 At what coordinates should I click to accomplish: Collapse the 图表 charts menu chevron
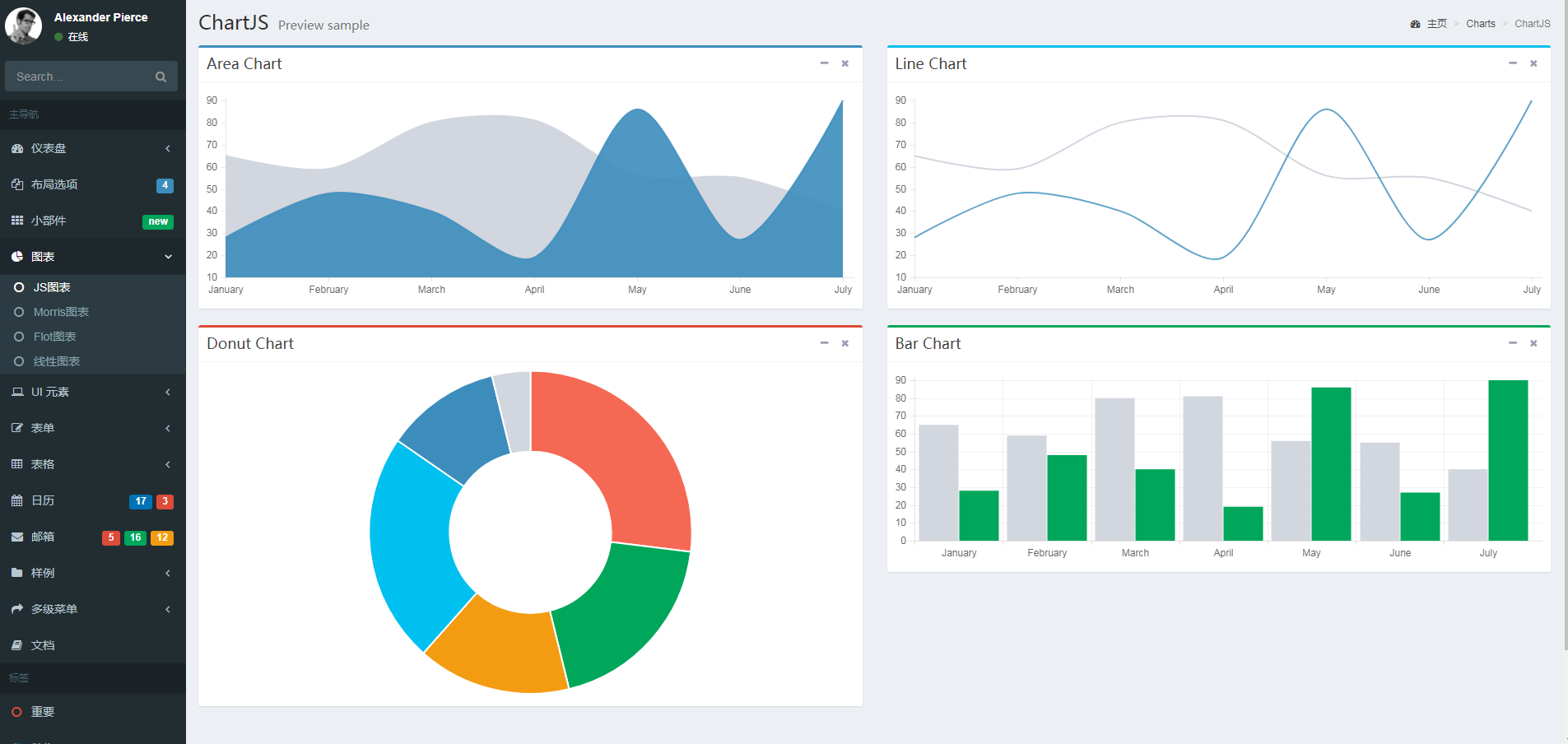coord(168,257)
